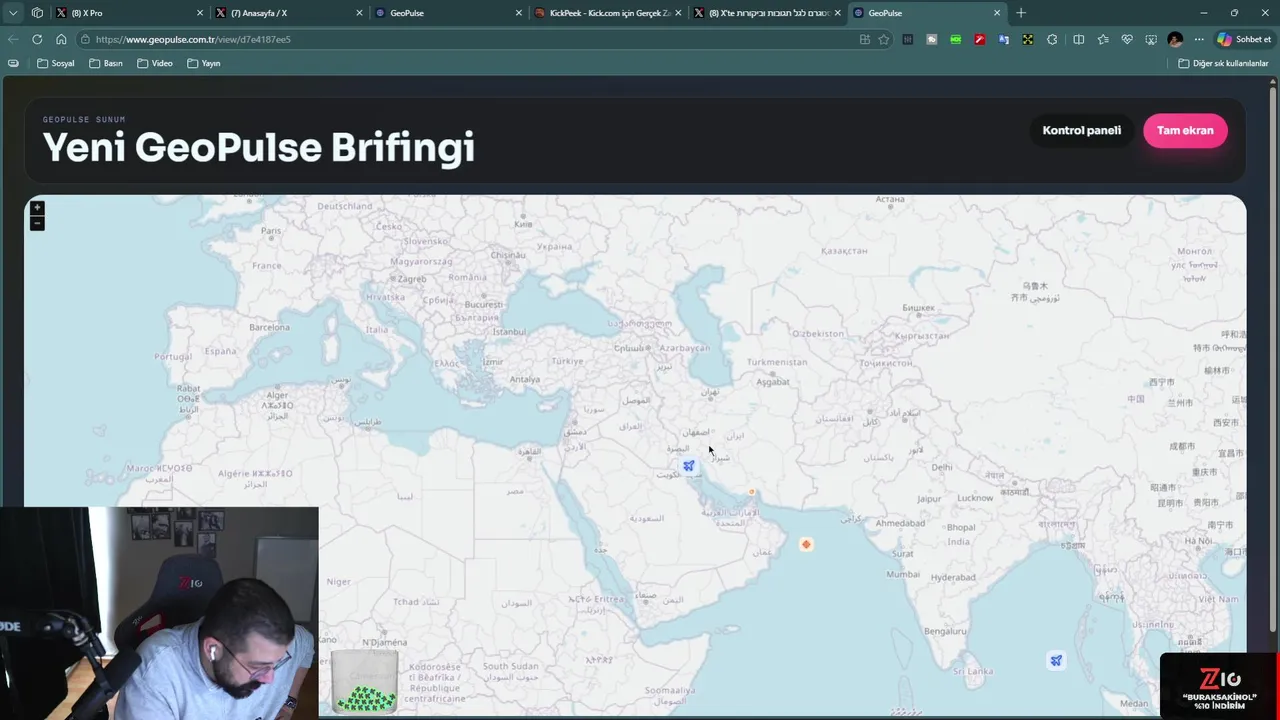Close the KickPeek tab
This screenshot has width=1280, height=720.
click(679, 13)
